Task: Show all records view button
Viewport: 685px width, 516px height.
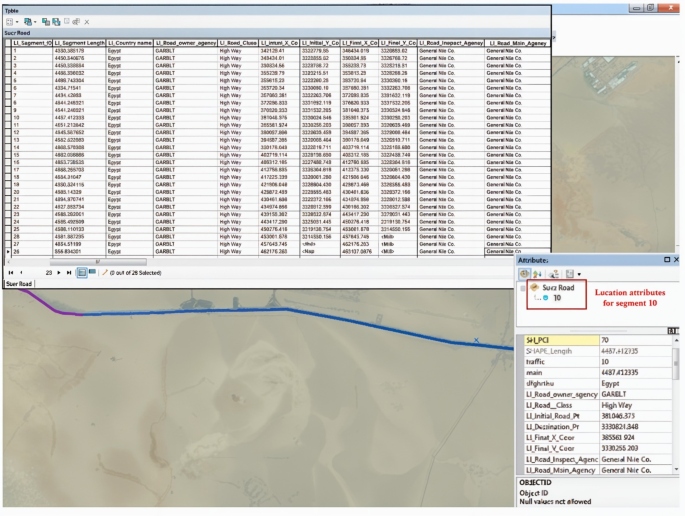Action: [x=80, y=272]
